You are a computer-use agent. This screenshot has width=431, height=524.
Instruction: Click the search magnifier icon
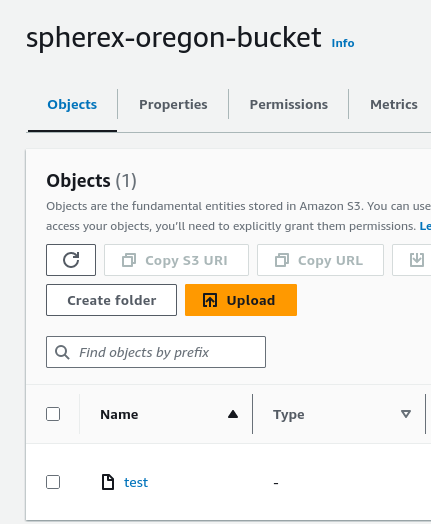point(62,352)
